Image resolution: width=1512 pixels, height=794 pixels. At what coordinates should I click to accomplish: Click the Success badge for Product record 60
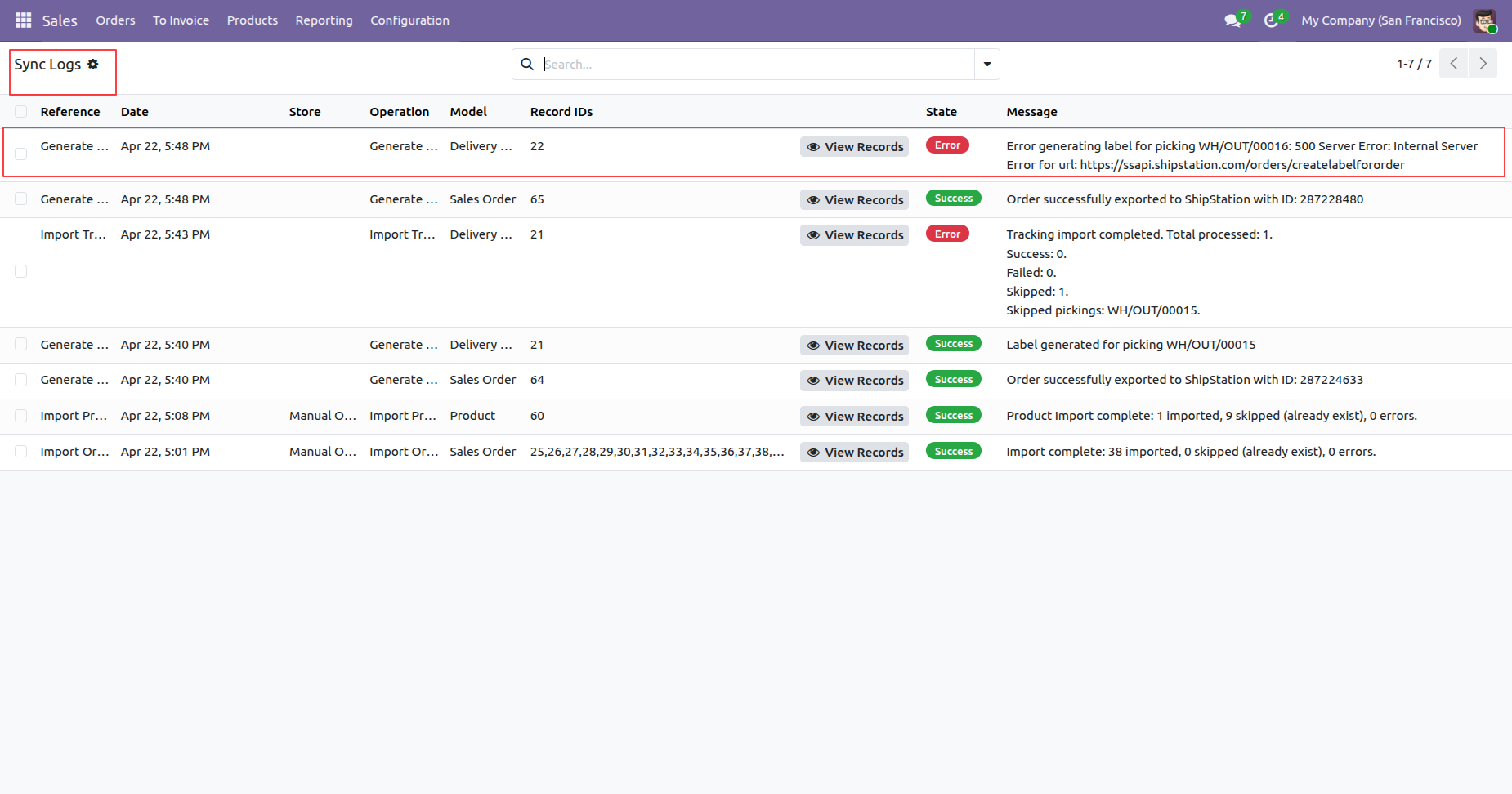(954, 416)
